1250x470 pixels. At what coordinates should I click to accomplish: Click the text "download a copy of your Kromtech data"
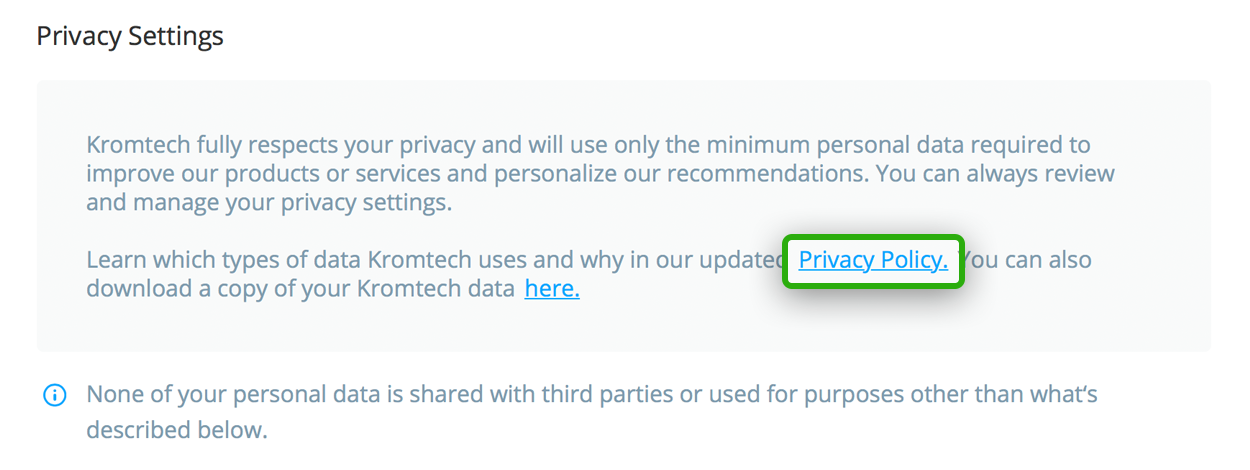(x=300, y=290)
